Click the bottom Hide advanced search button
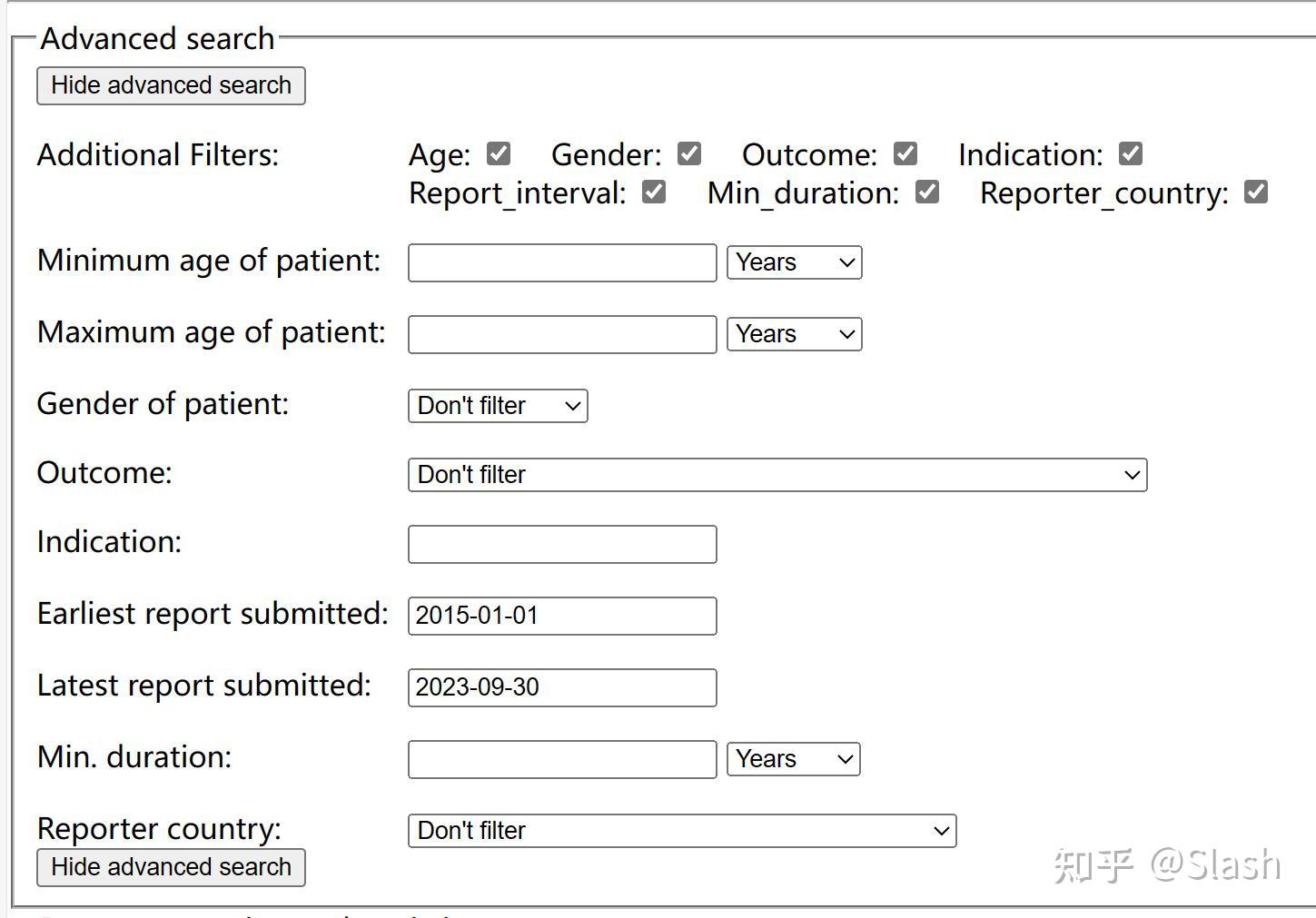Image resolution: width=1316 pixels, height=918 pixels. coord(171,867)
